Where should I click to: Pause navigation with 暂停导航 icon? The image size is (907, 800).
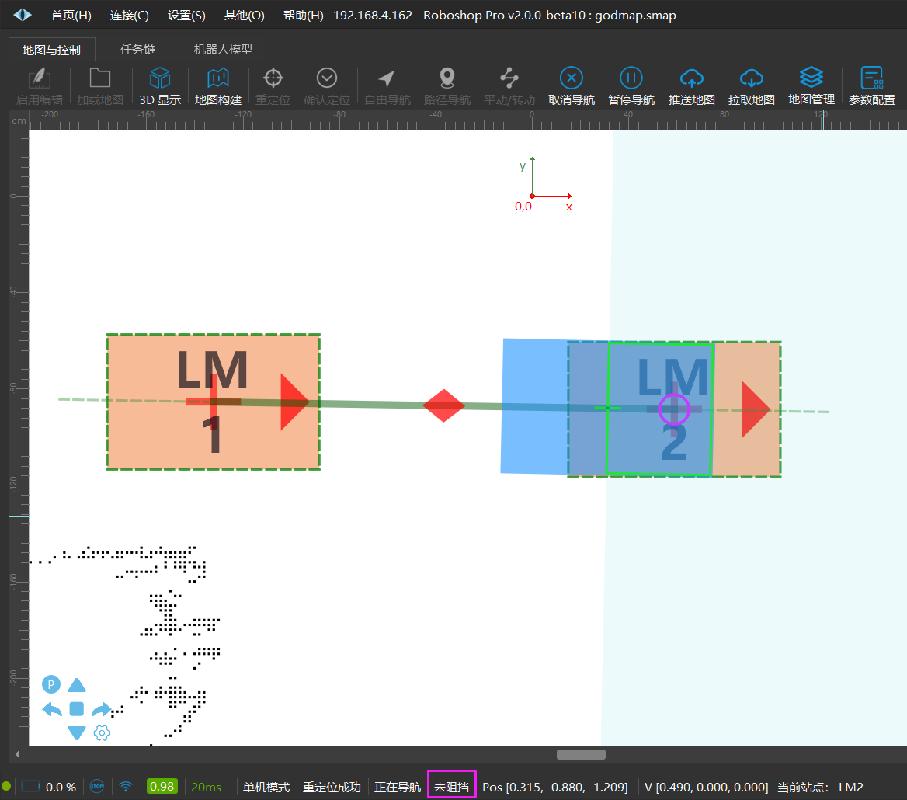pos(631,80)
